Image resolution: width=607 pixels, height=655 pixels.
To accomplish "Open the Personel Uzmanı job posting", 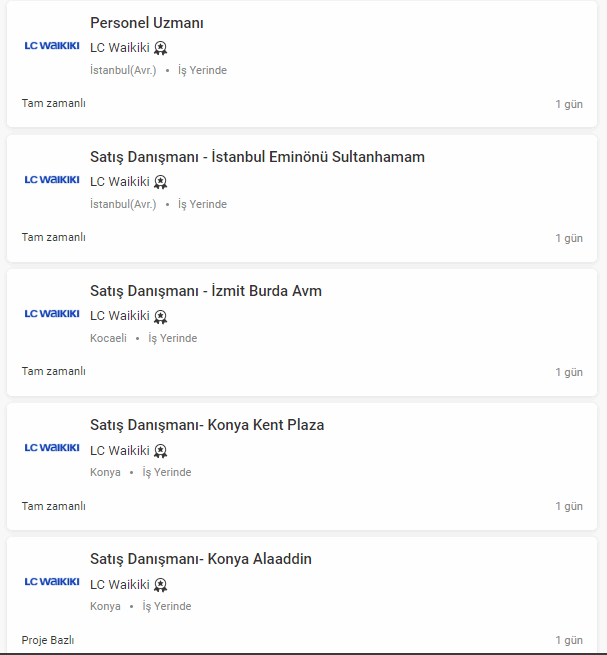I will coord(146,23).
